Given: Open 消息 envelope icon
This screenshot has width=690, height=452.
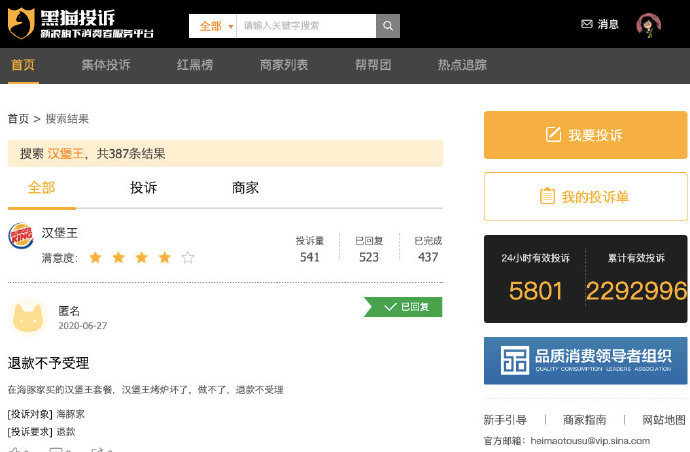Looking at the screenshot, I should point(587,24).
